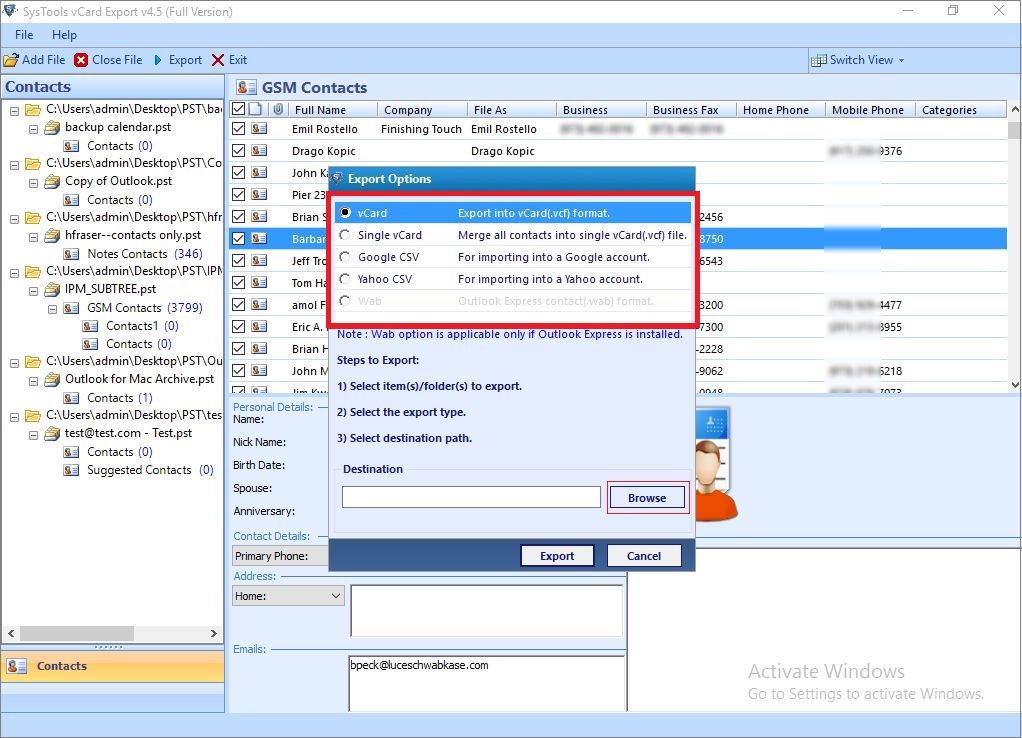Click the contact list vertical scrollbar down arrow
The image size is (1022, 738).
1015,385
